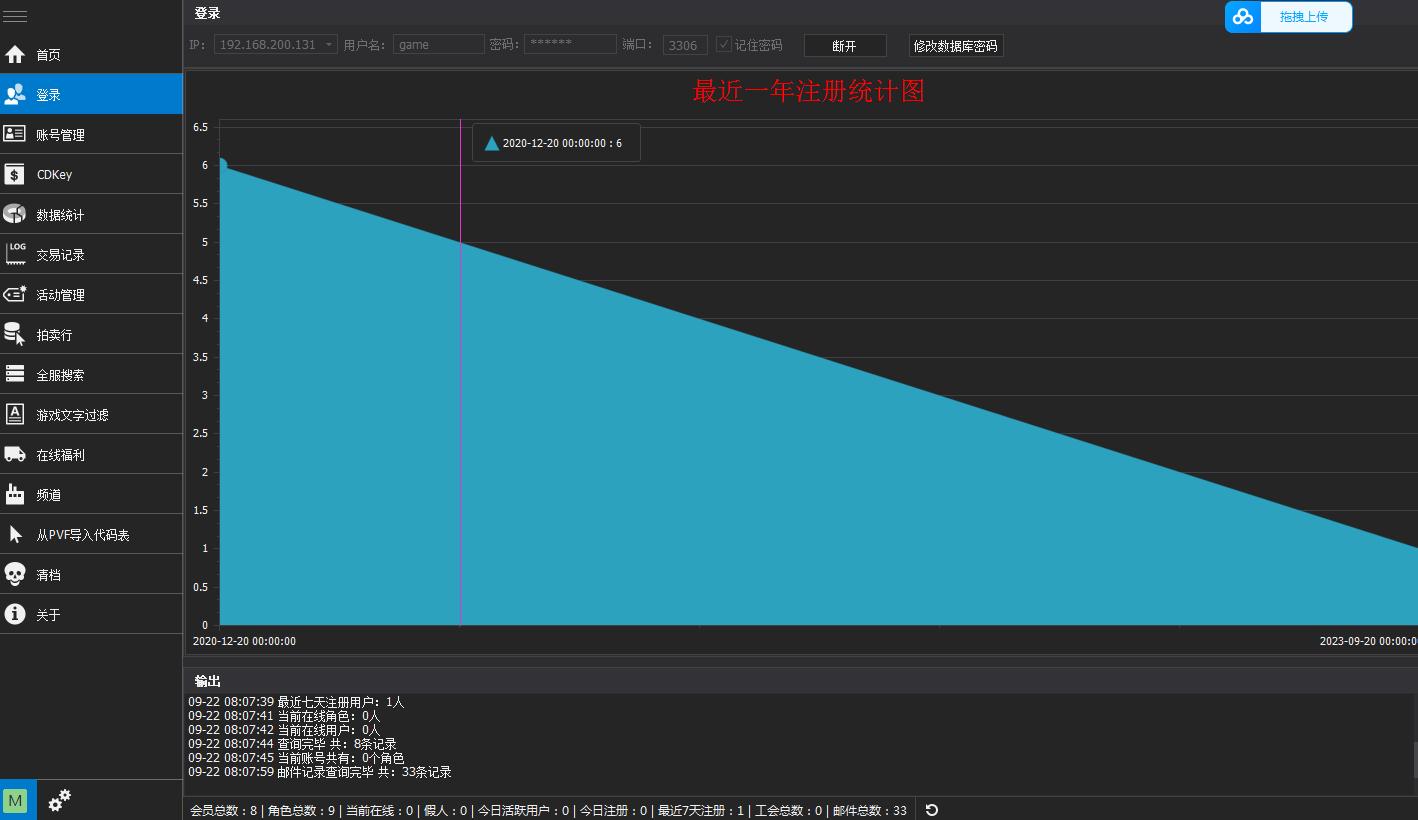Click the 修改数据库密码 button
This screenshot has width=1418, height=820.
[955, 46]
